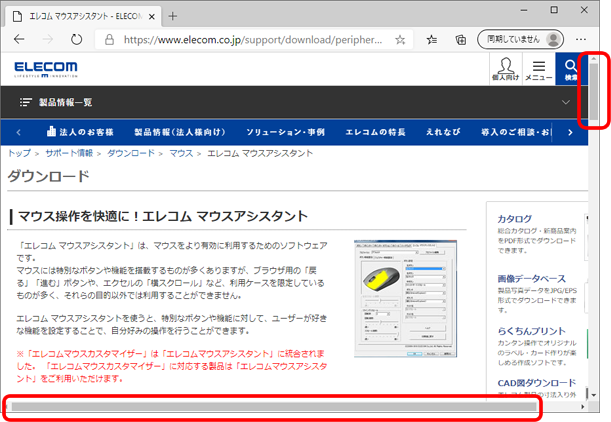Open エレコムの特長 menu item
Screen dimensions: 611x422
coord(375,132)
